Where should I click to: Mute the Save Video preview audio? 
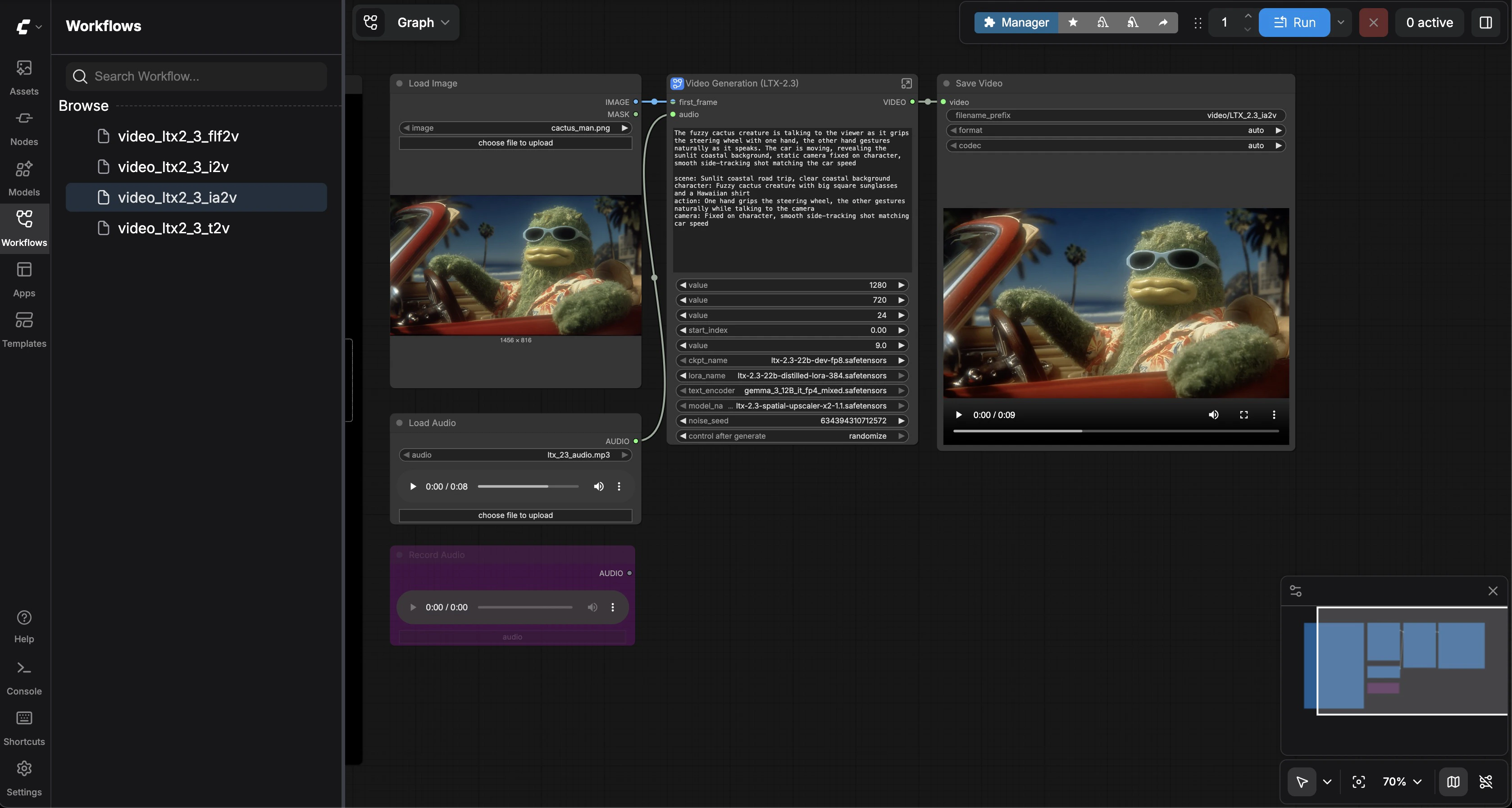[1214, 415]
